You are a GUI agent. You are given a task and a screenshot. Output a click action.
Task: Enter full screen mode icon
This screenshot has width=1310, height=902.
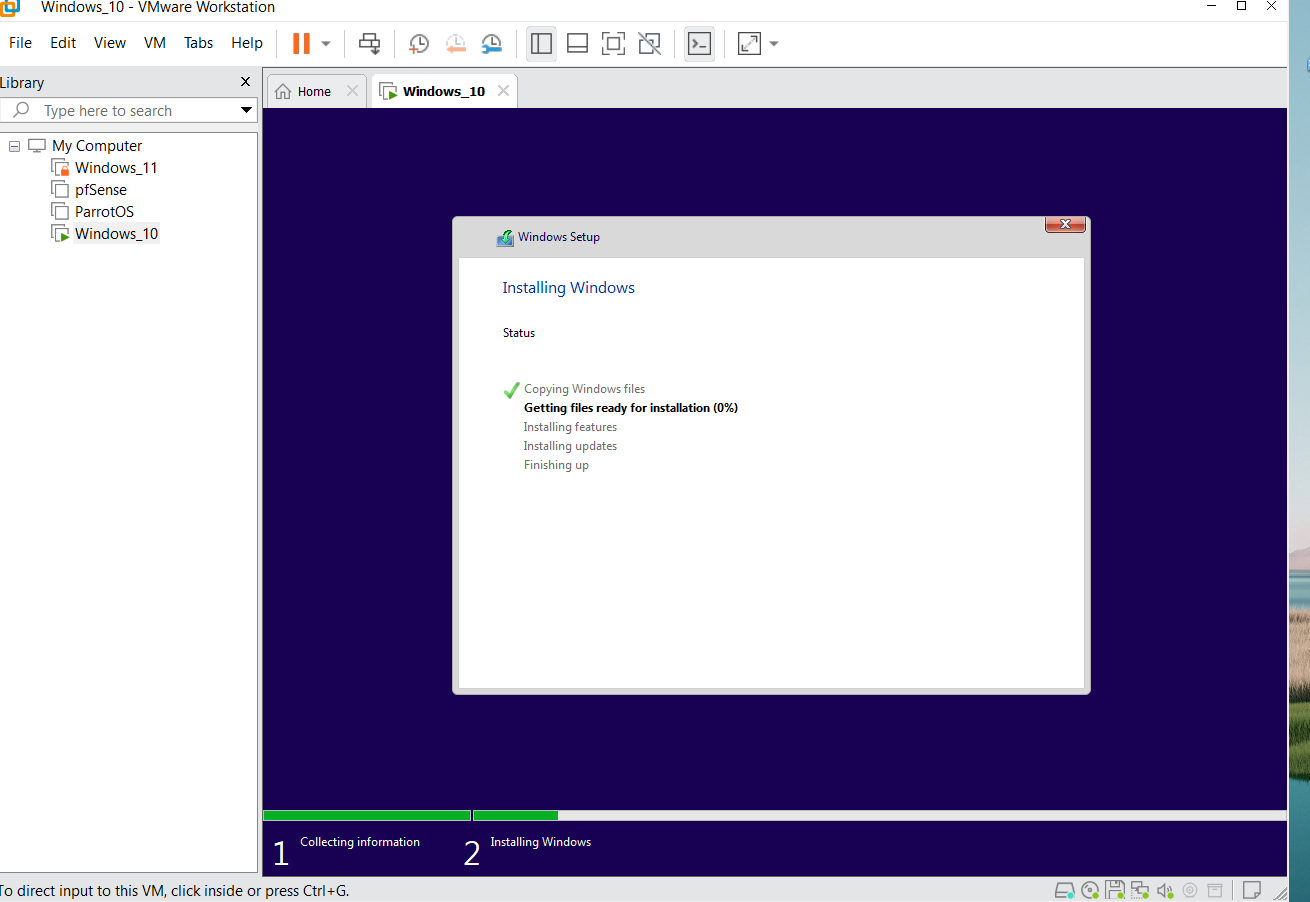pyautogui.click(x=613, y=43)
